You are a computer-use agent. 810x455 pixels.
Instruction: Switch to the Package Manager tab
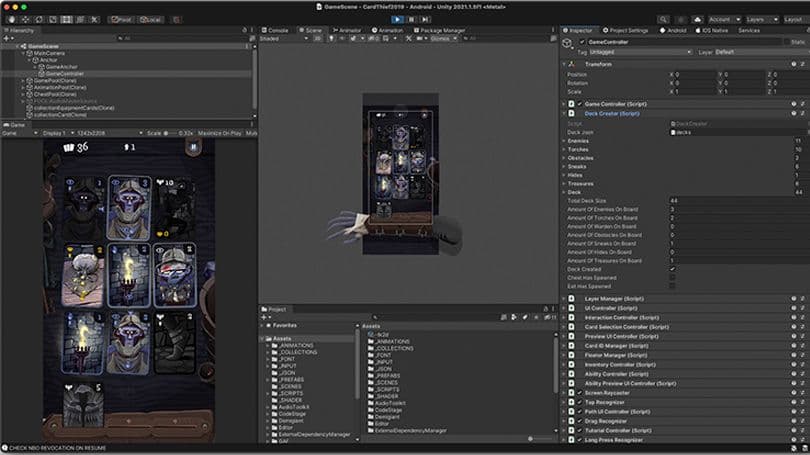[x=439, y=30]
